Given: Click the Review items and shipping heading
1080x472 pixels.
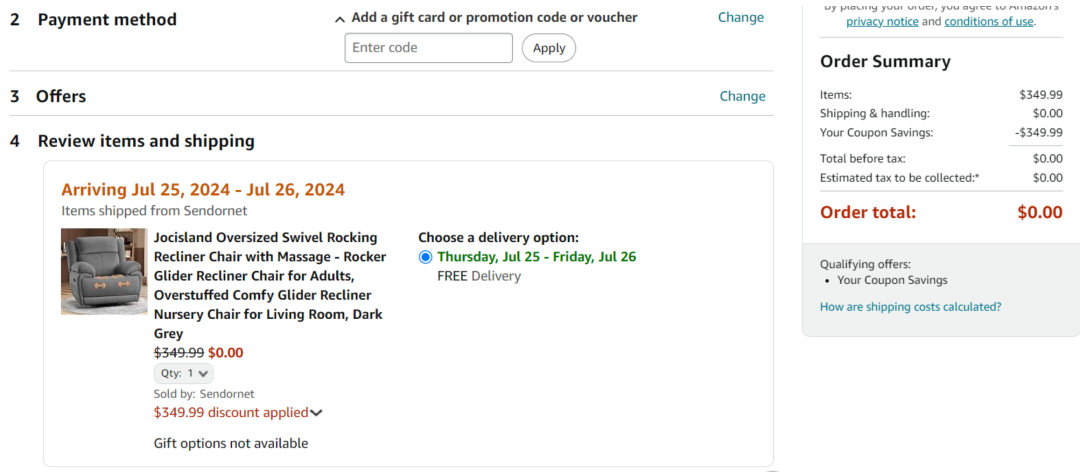Looking at the screenshot, I should pos(146,141).
